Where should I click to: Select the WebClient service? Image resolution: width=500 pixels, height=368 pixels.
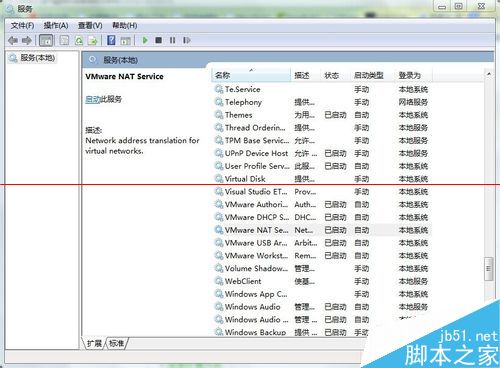(x=323, y=281)
